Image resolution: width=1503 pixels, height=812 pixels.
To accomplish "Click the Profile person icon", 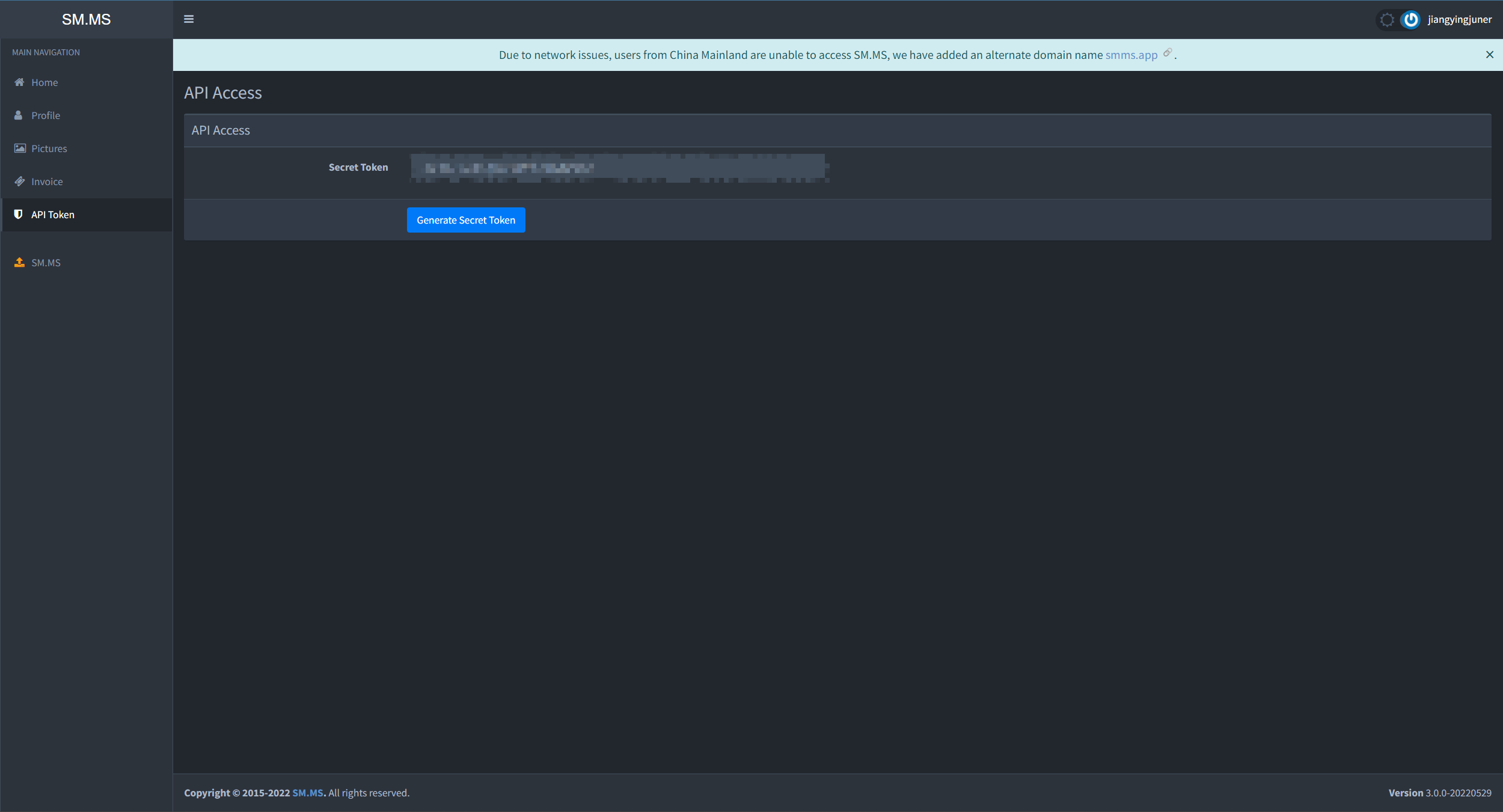I will [19, 115].
